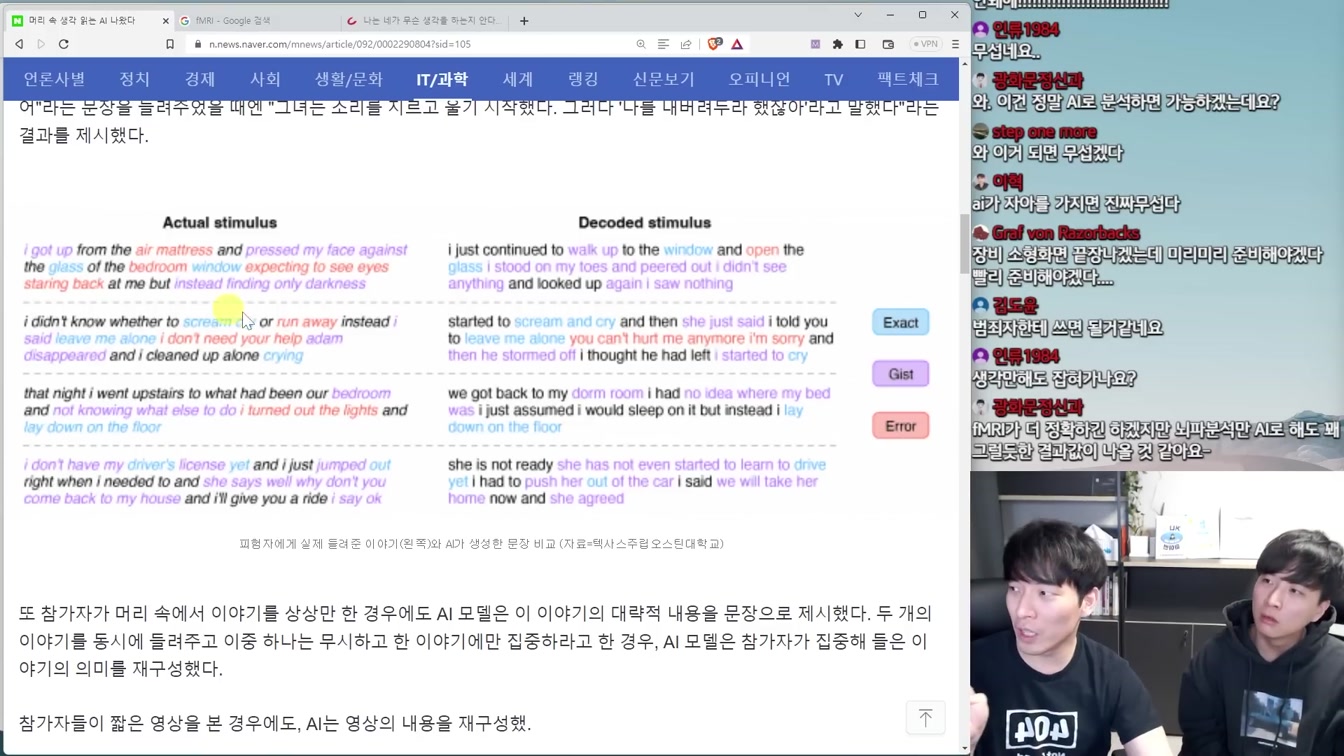This screenshot has width=1344, height=756.
Task: Open the 경제 category
Action: pyautogui.click(x=200, y=79)
